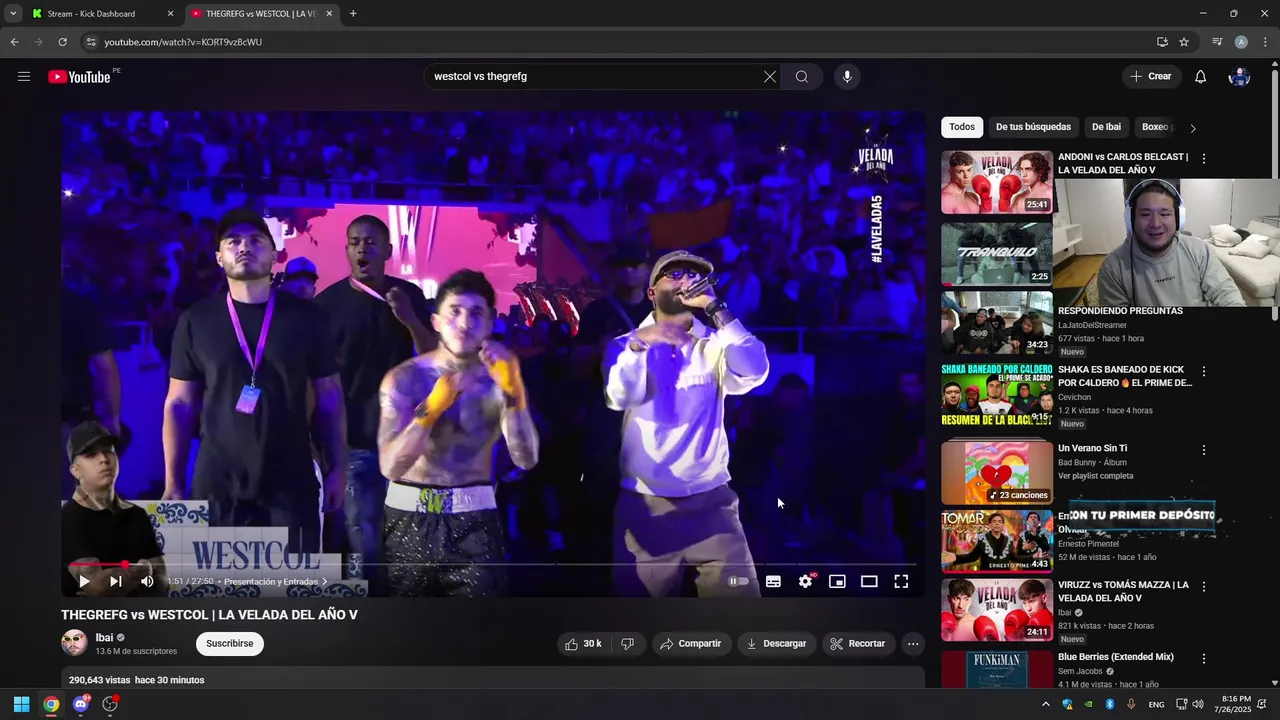Toggle the autoplay switch
This screenshot has width=1280, height=720.
pos(738,581)
